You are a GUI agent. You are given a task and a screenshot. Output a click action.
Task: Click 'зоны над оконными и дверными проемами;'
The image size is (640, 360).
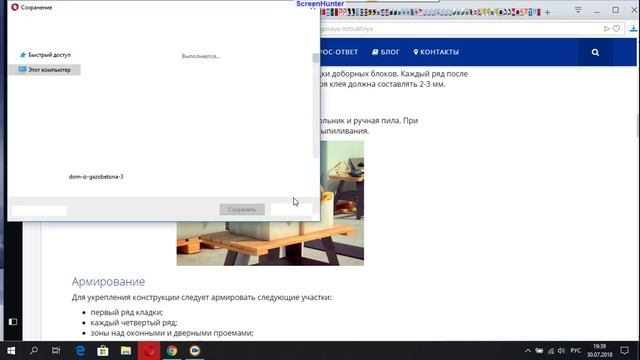(172, 333)
